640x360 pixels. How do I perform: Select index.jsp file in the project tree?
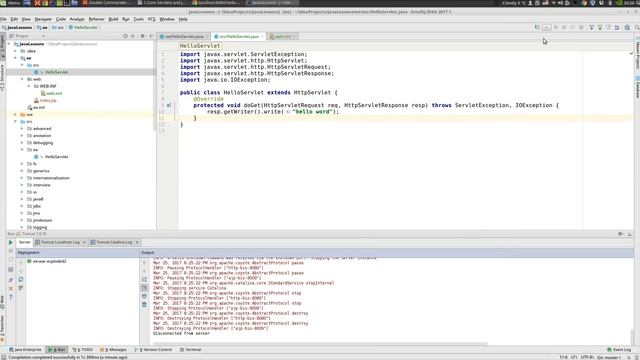45,100
